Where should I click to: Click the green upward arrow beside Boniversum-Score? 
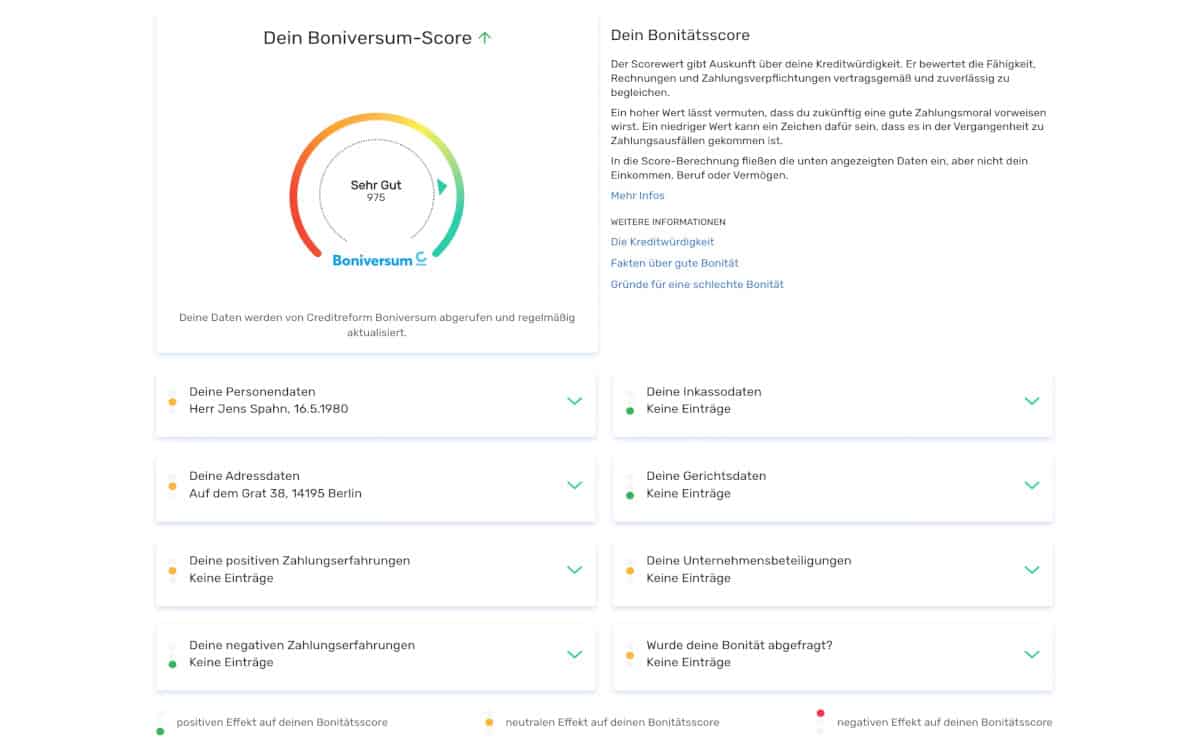point(485,38)
